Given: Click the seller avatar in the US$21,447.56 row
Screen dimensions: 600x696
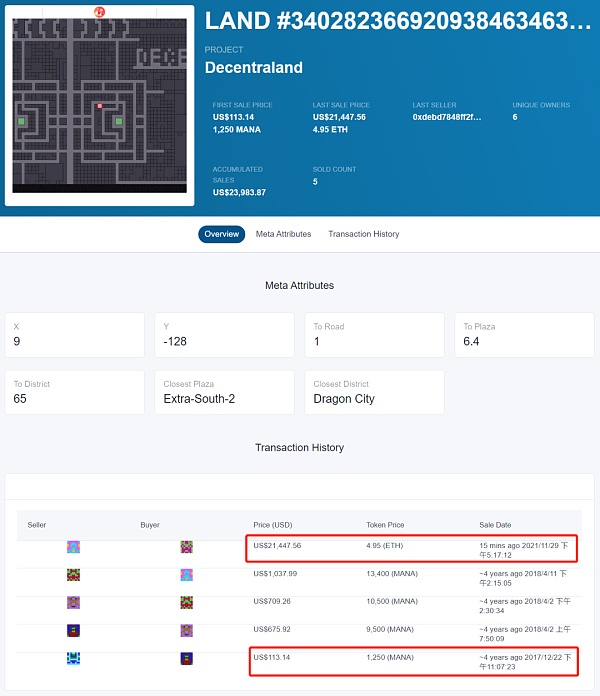Looking at the screenshot, I should point(73,547).
